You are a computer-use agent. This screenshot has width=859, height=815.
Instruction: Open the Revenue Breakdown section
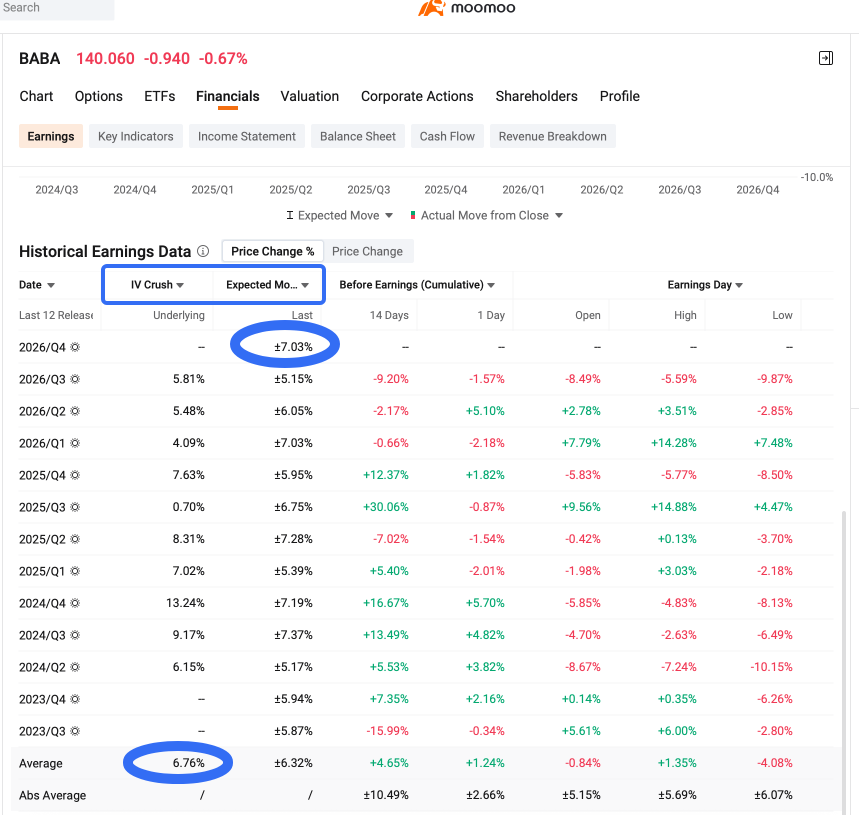tap(552, 136)
